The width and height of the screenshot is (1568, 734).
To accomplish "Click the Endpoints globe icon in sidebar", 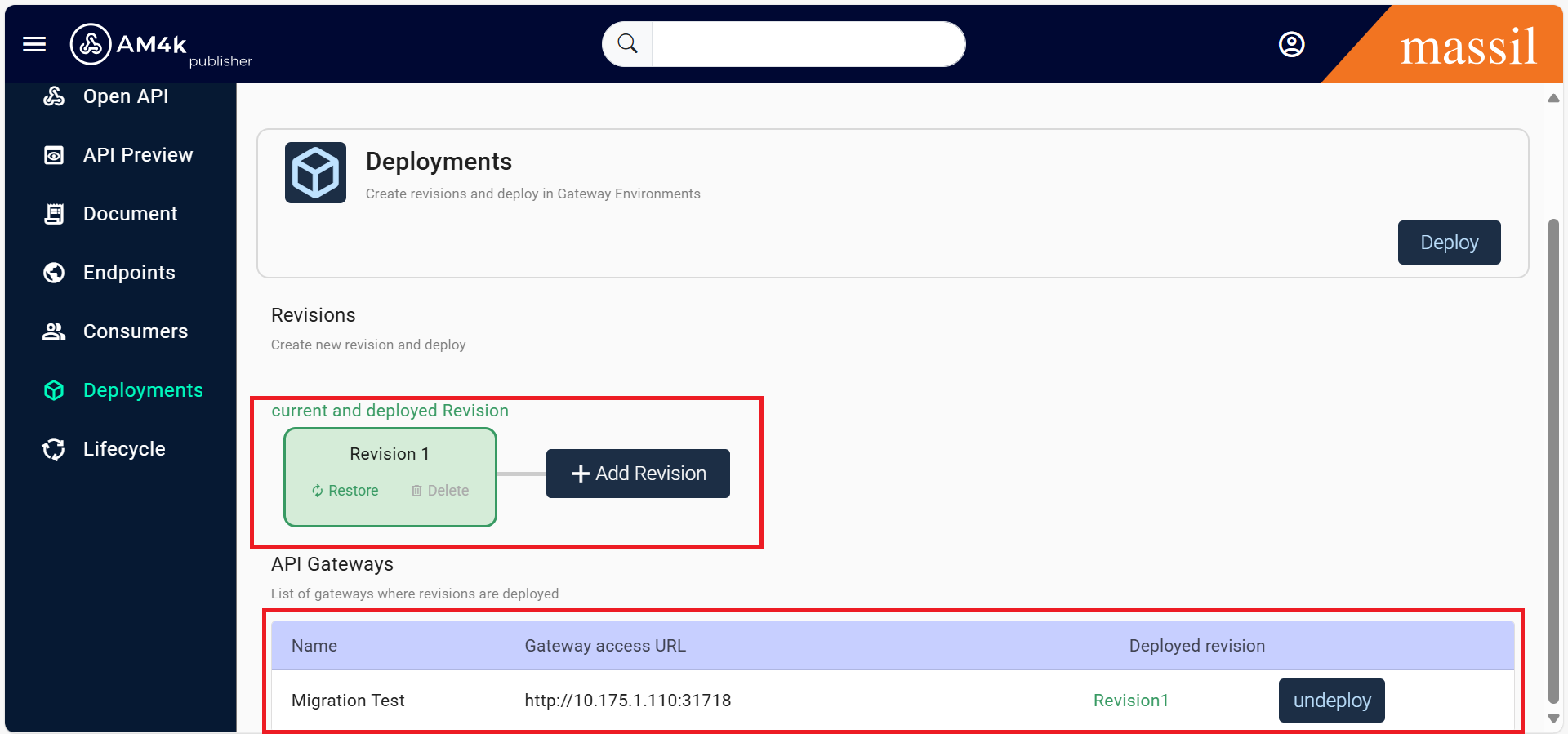I will (54, 273).
